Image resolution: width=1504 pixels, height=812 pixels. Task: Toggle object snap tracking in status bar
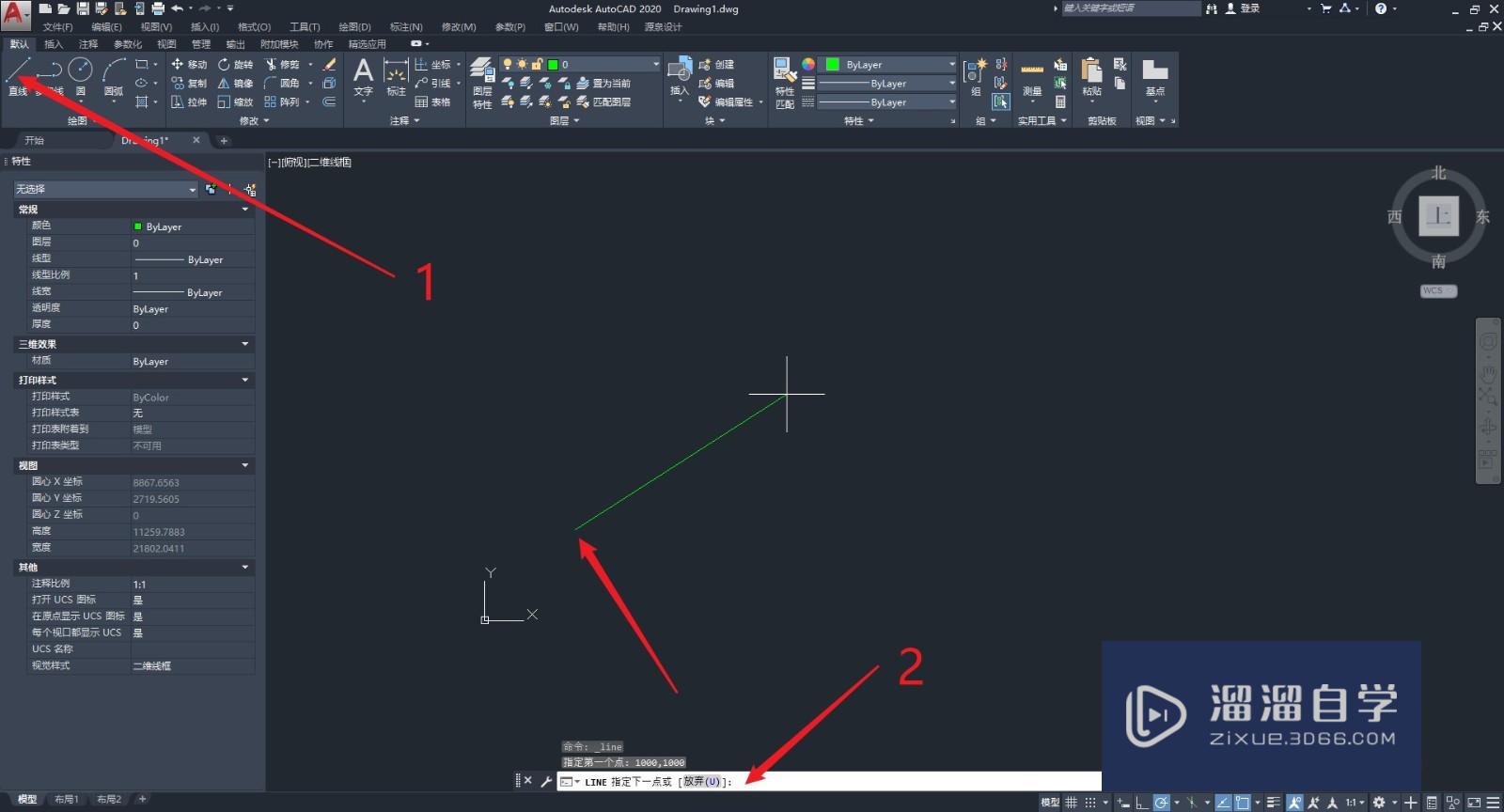coord(1223,803)
